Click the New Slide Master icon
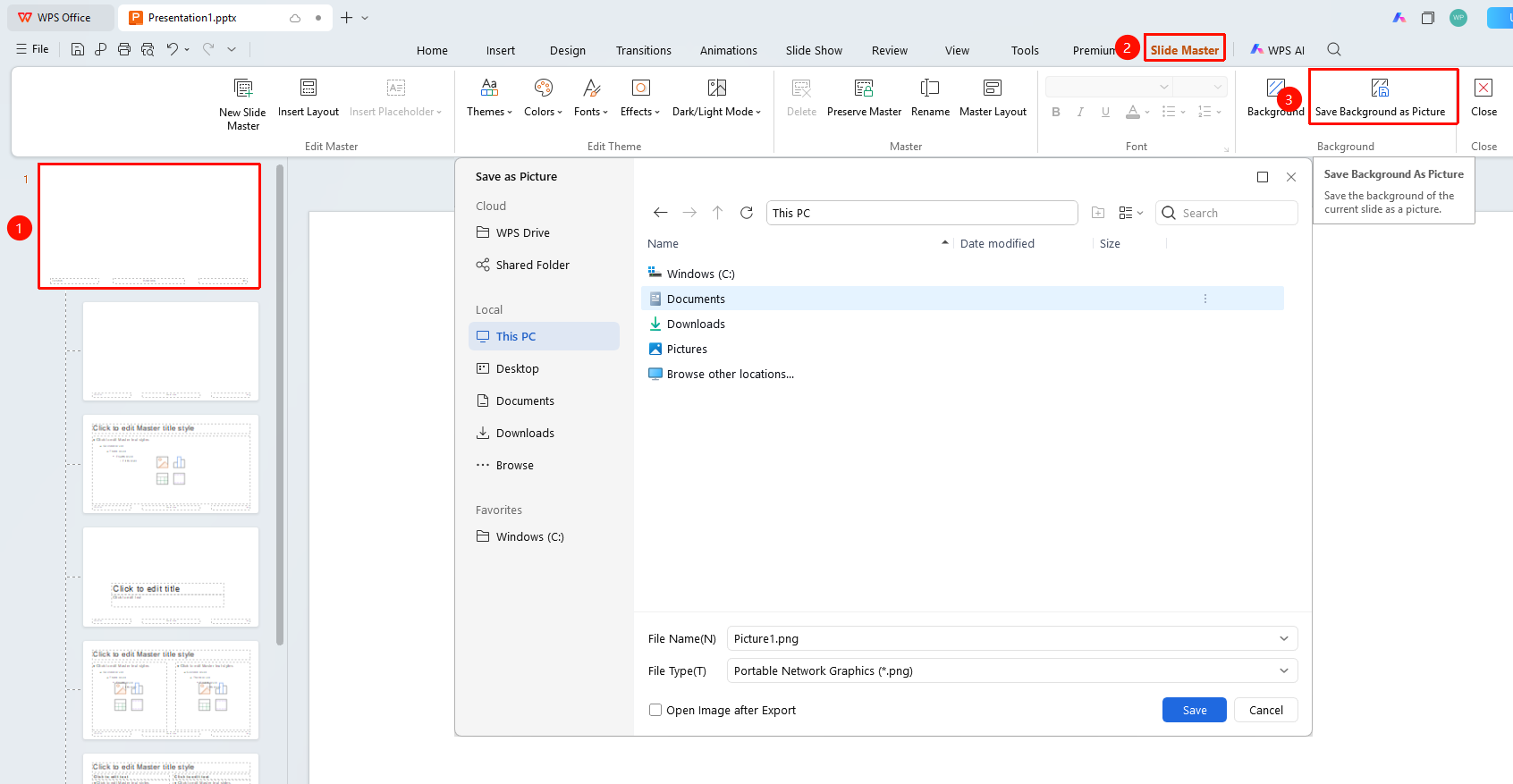The image size is (1513, 784). [x=243, y=88]
